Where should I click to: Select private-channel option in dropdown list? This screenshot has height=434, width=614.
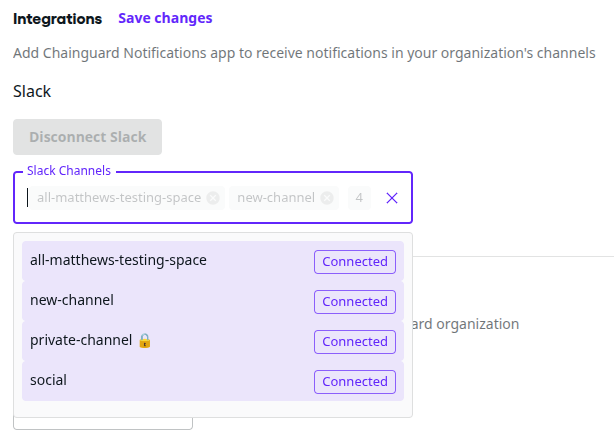[x=213, y=341]
